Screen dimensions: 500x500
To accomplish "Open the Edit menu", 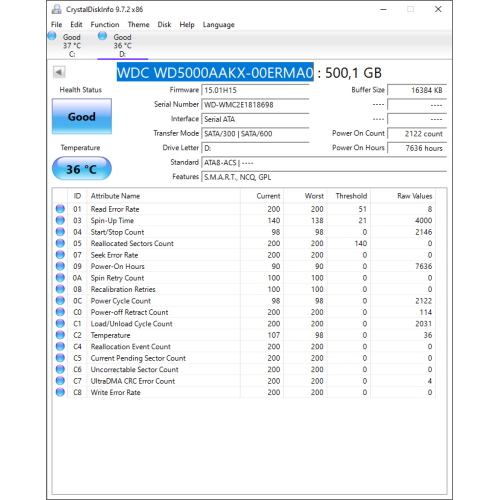I will pos(76,25).
